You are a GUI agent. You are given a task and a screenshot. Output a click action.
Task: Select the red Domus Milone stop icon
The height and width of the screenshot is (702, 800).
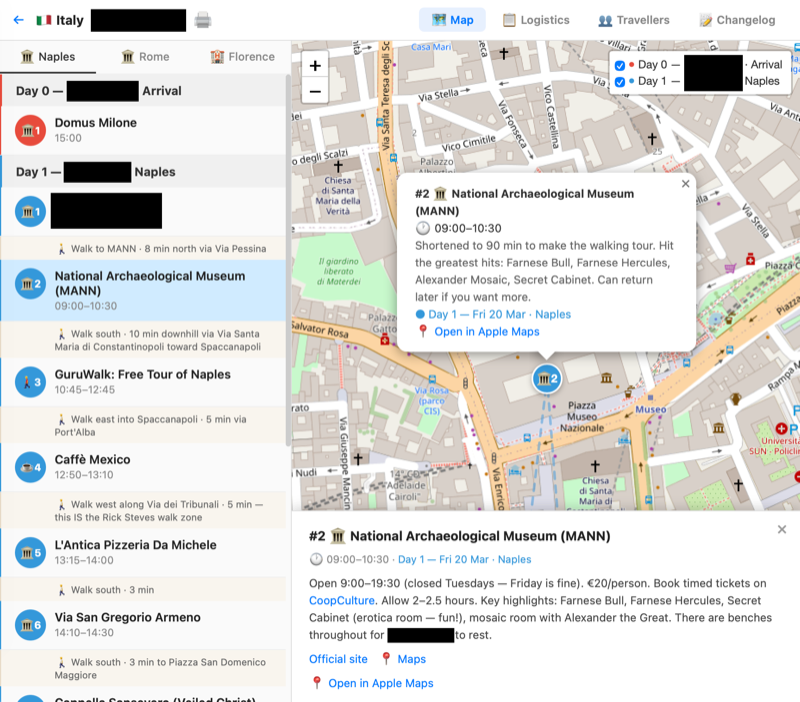(x=28, y=130)
